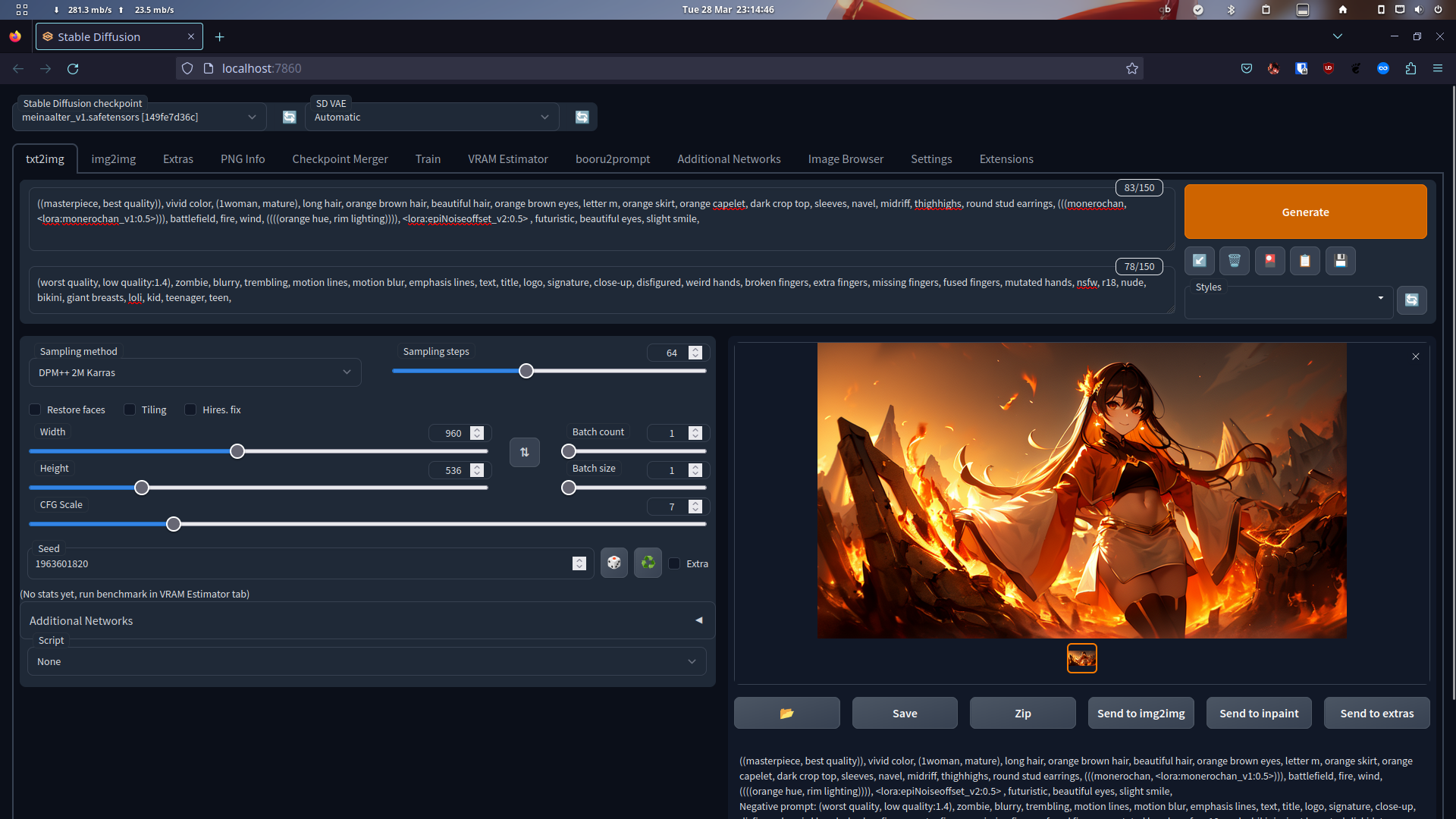Open the SD VAE dropdown
The width and height of the screenshot is (1456, 819).
pos(431,117)
